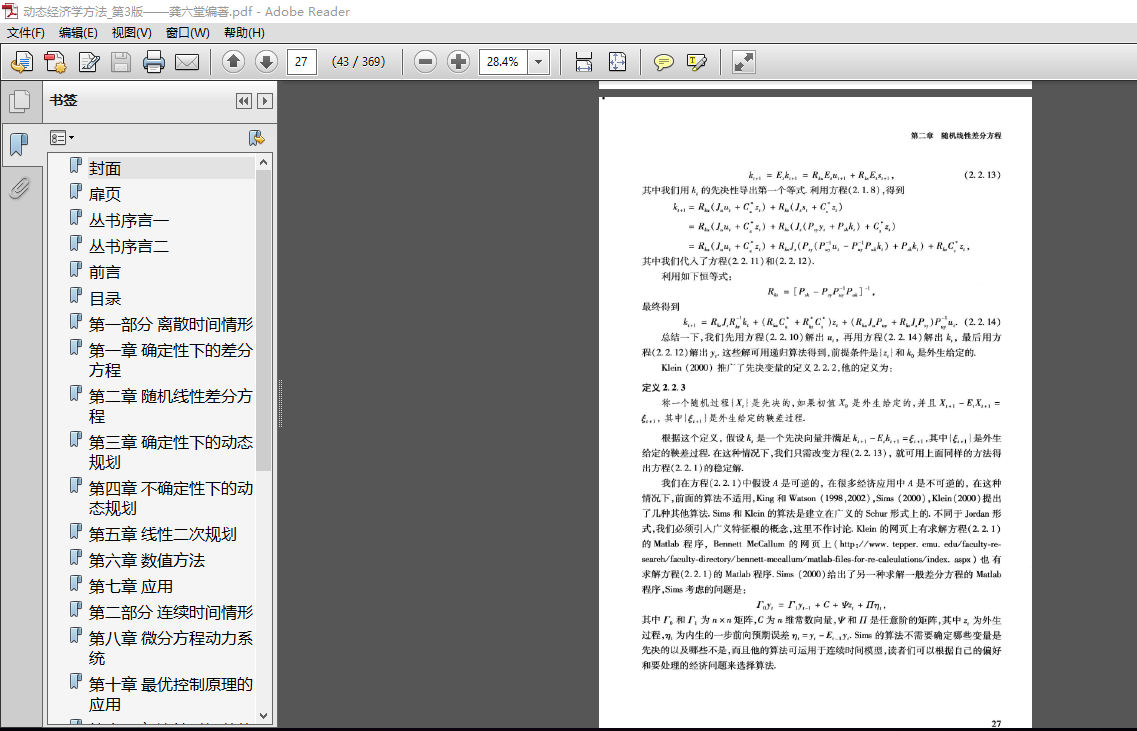Image resolution: width=1137 pixels, height=731 pixels.
Task: Open the bookmark options dropdown menu
Action: [x=62, y=138]
